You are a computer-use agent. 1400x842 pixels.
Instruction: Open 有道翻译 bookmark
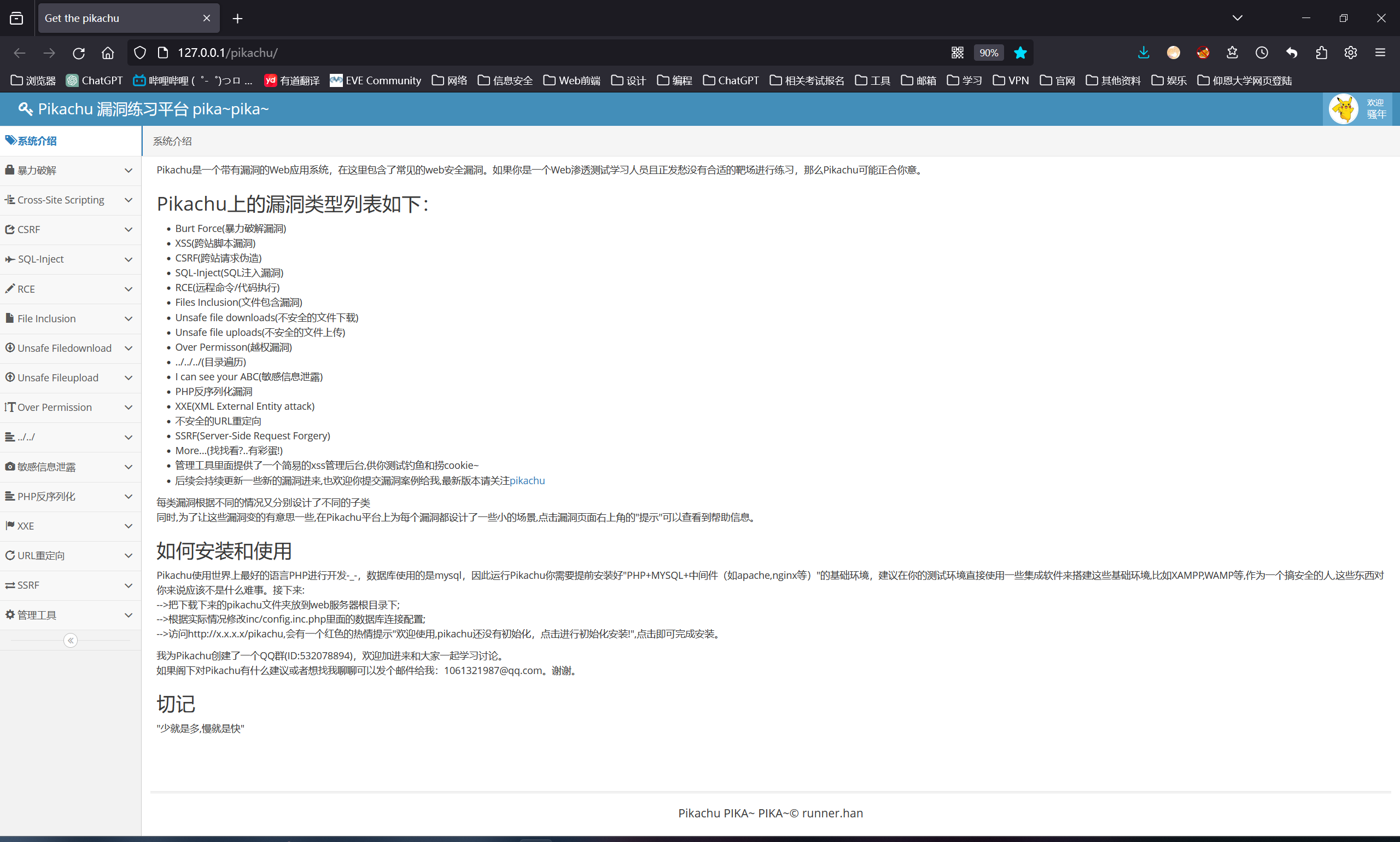[x=292, y=80]
